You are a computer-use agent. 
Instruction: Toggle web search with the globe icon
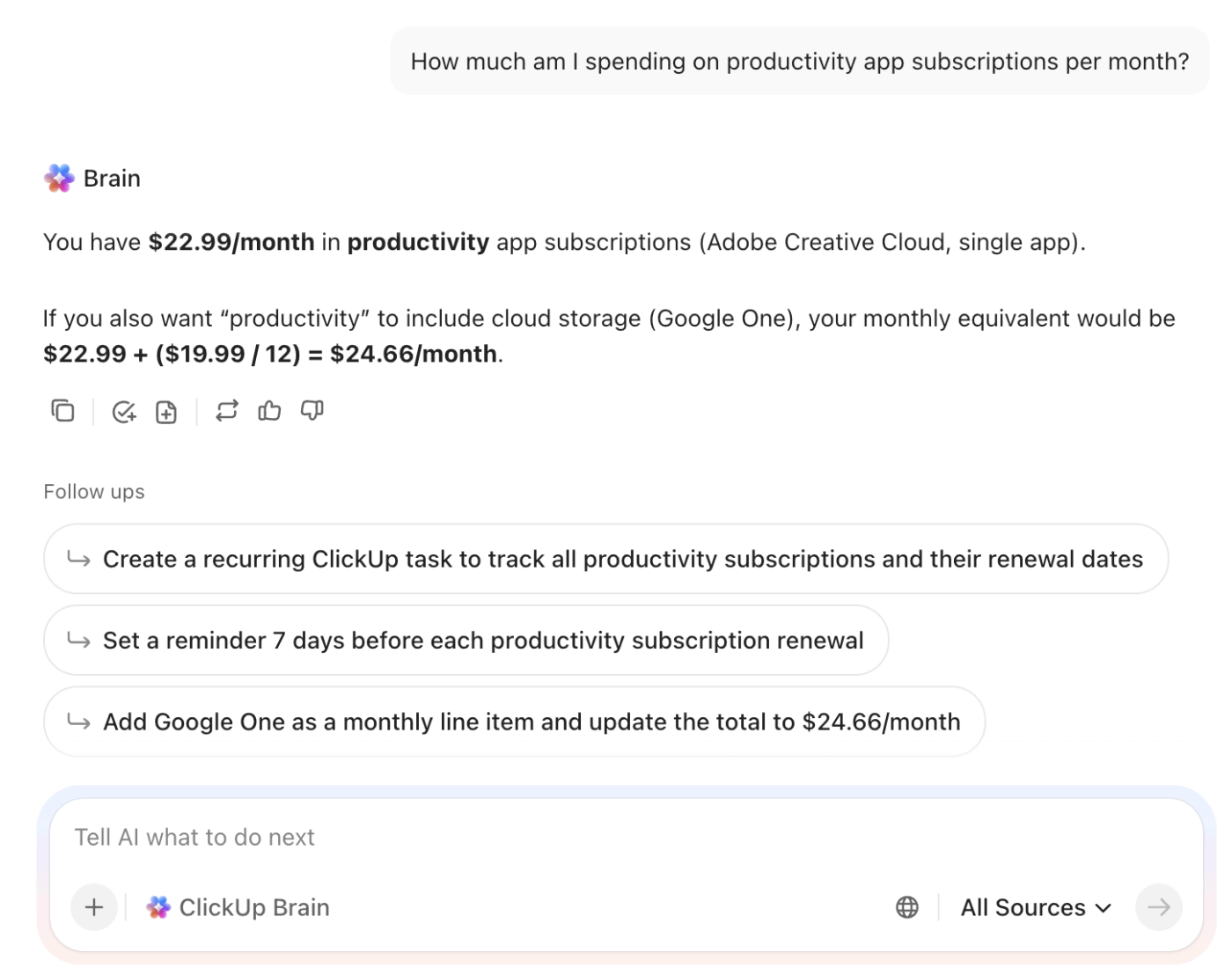click(x=906, y=907)
